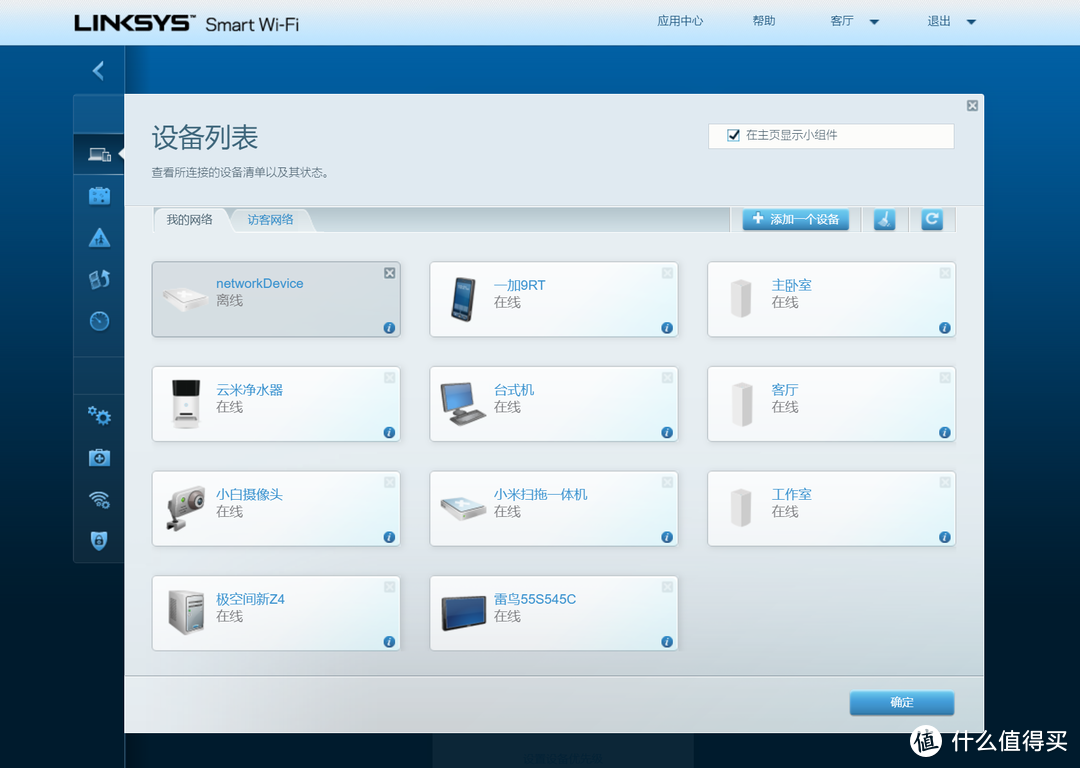Image resolution: width=1080 pixels, height=768 pixels.
Task: Toggle 在主页显示小组件 checkbox
Action: (x=734, y=135)
